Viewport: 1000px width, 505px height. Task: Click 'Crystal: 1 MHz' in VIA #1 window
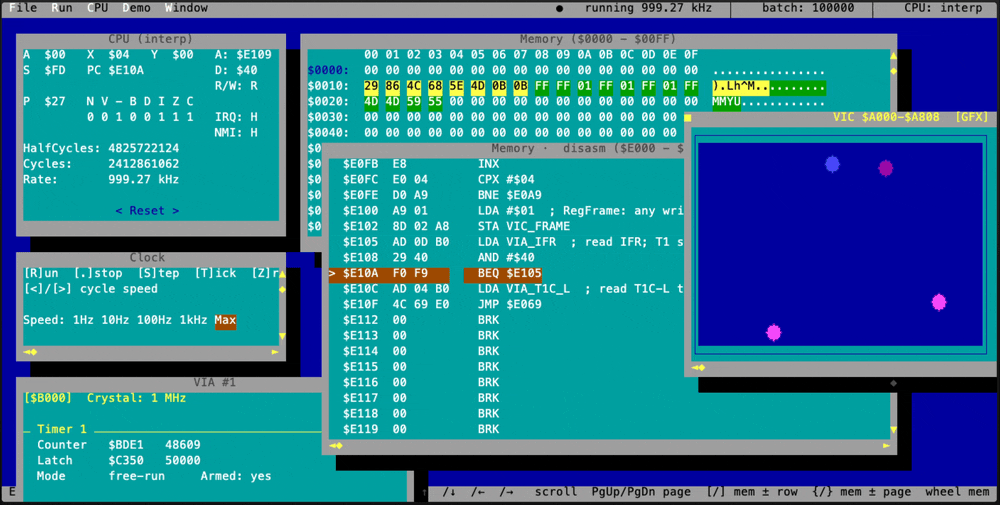[x=136, y=399]
